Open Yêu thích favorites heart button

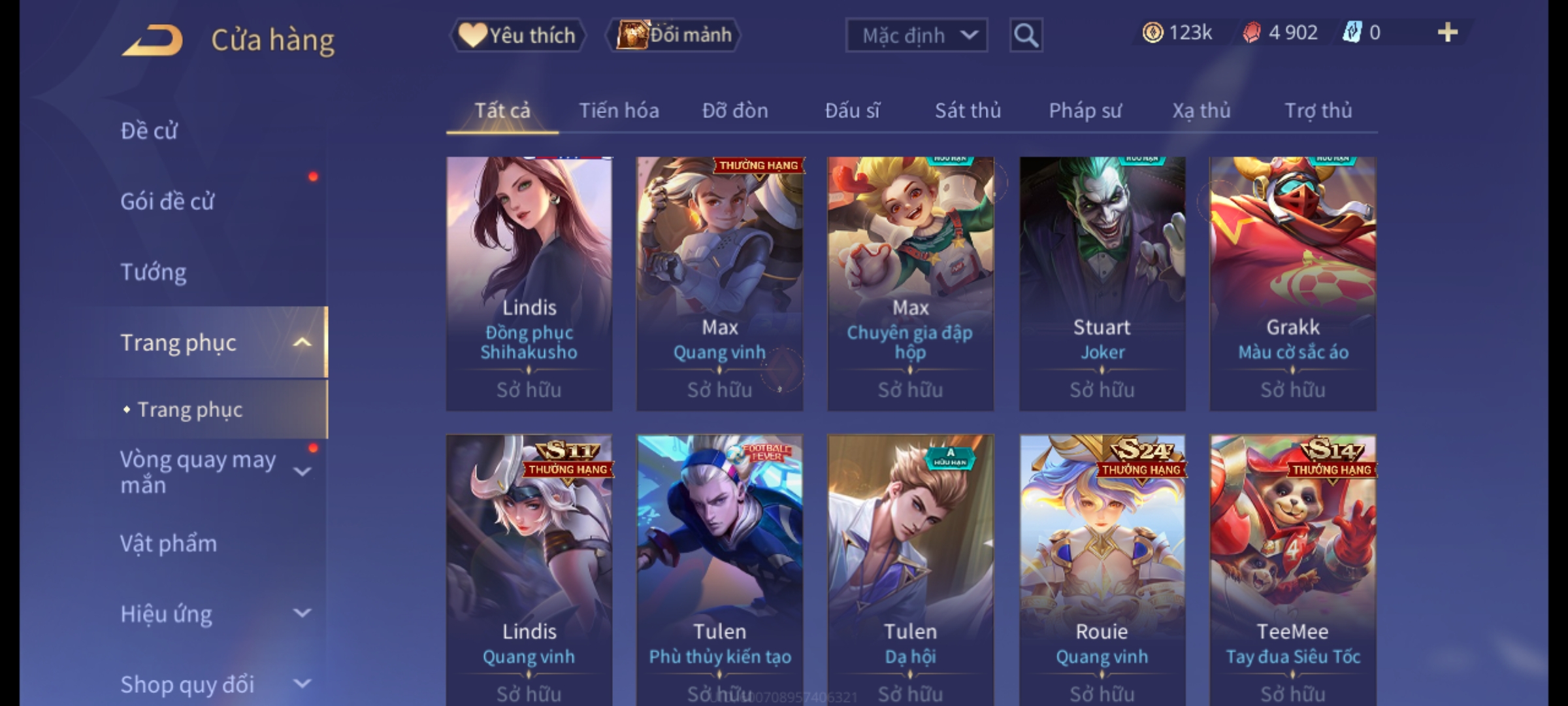point(517,35)
